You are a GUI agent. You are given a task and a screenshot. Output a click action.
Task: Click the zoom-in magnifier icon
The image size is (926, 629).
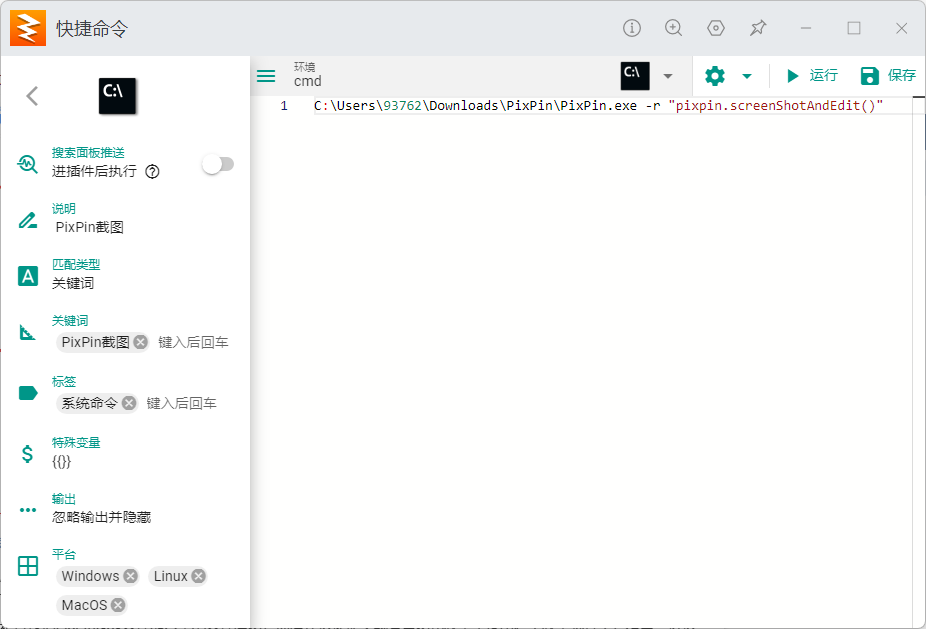tap(673, 28)
